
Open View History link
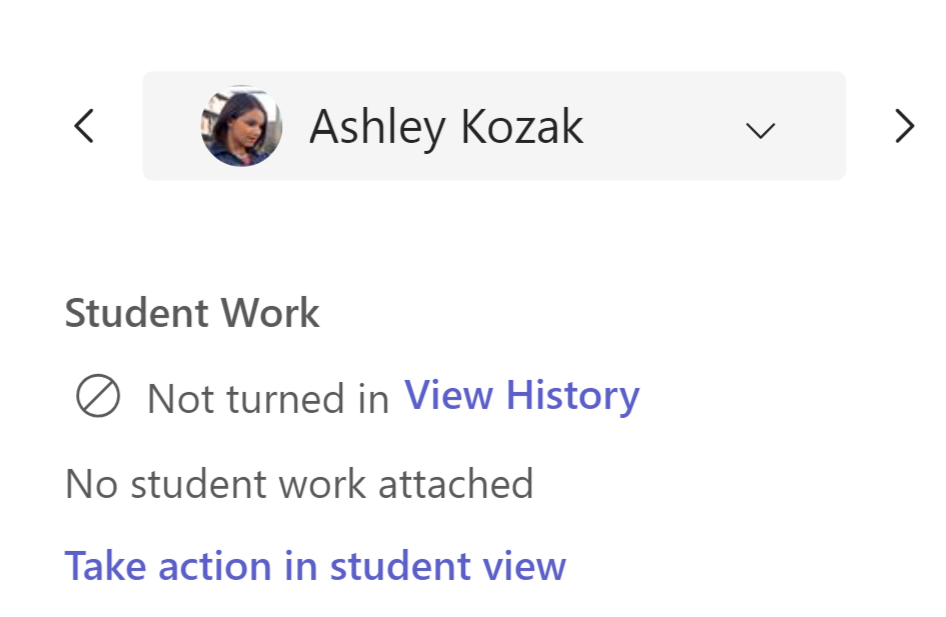coord(521,395)
